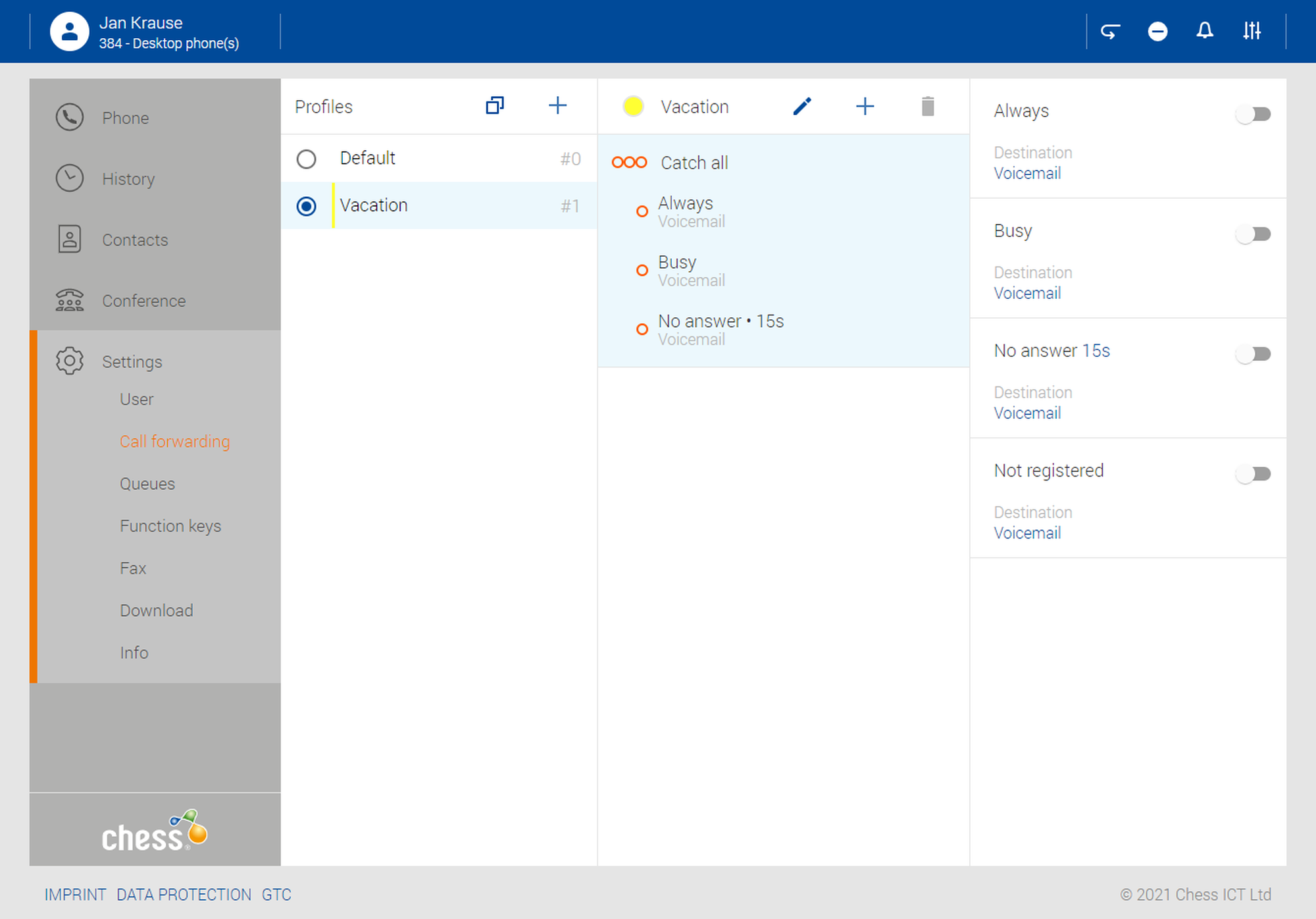Enable the Always forwarding toggle
This screenshot has width=1316, height=919.
pyautogui.click(x=1253, y=115)
